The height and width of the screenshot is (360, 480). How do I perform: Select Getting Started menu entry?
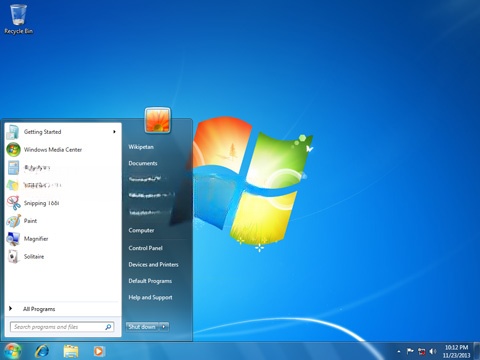(x=63, y=132)
